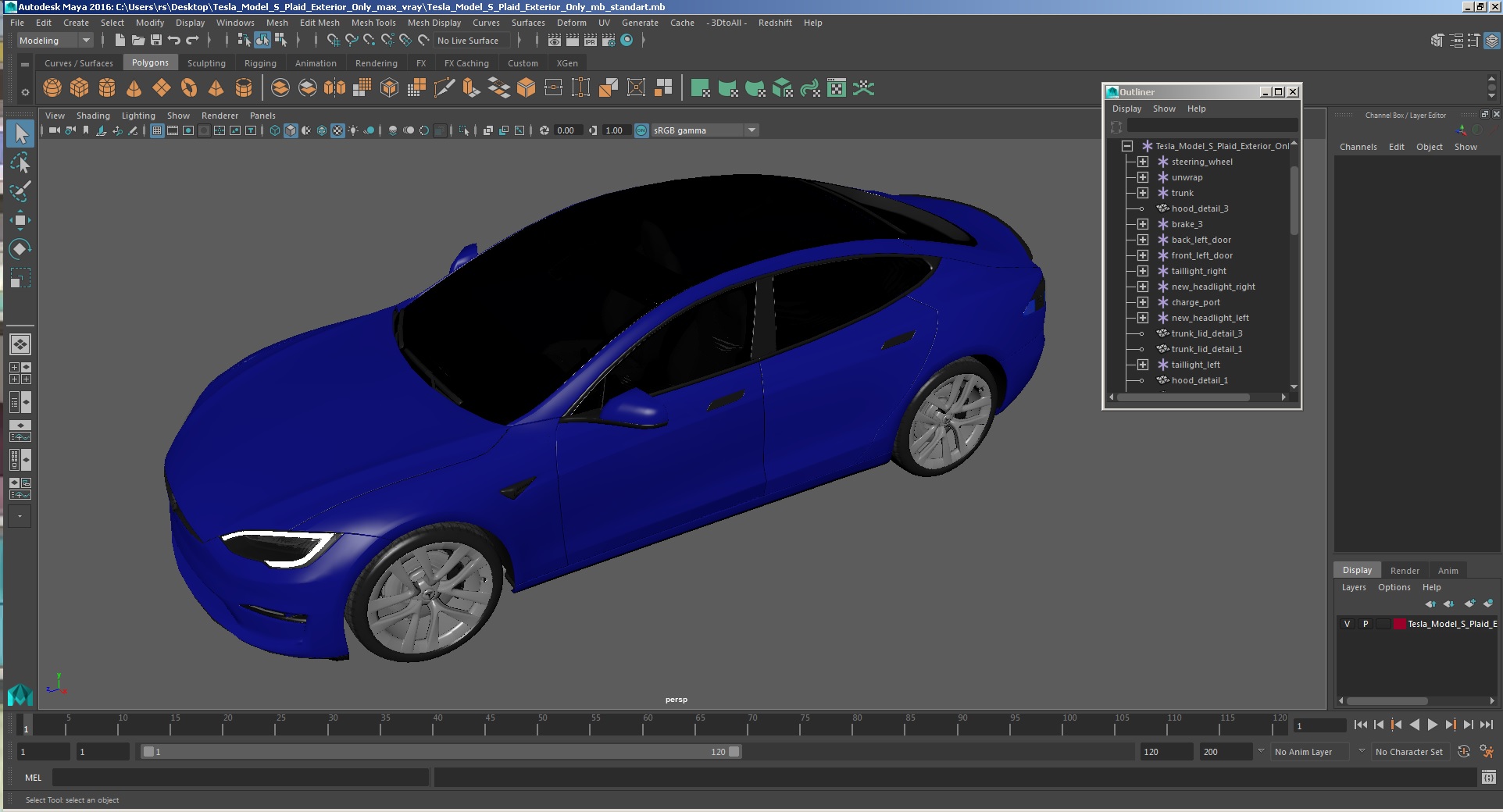Activate the Scale tool
This screenshot has width=1503, height=812.
coord(20,278)
